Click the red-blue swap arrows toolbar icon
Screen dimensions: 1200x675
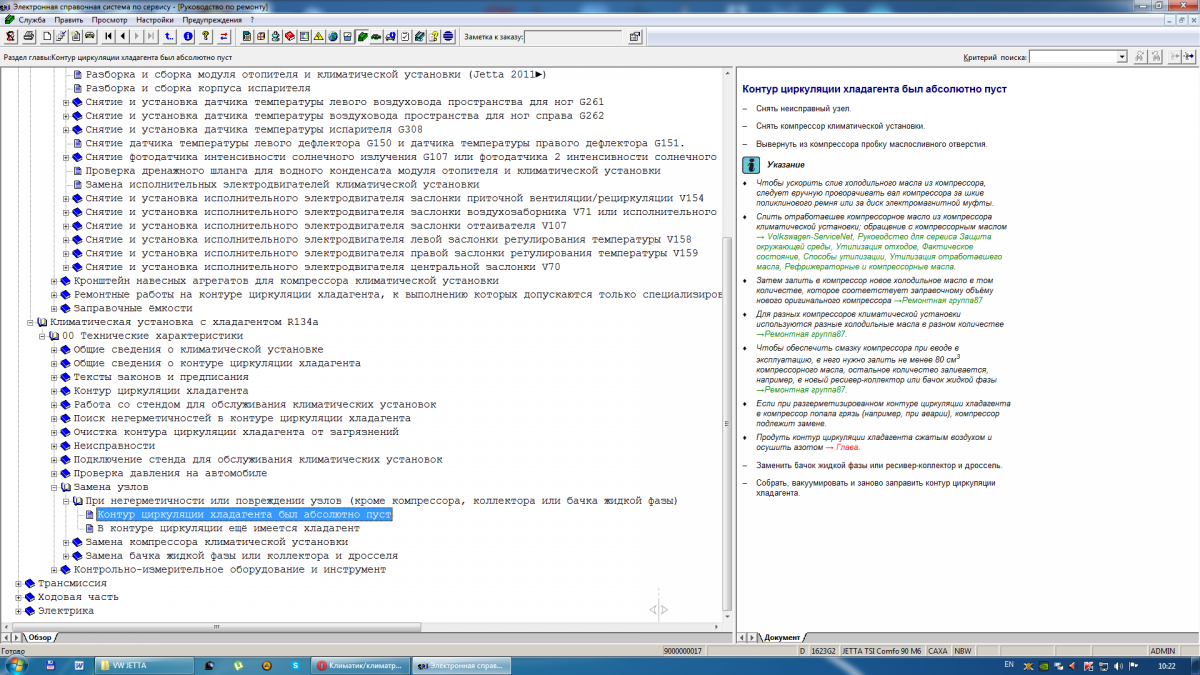pyautogui.click(x=223, y=37)
